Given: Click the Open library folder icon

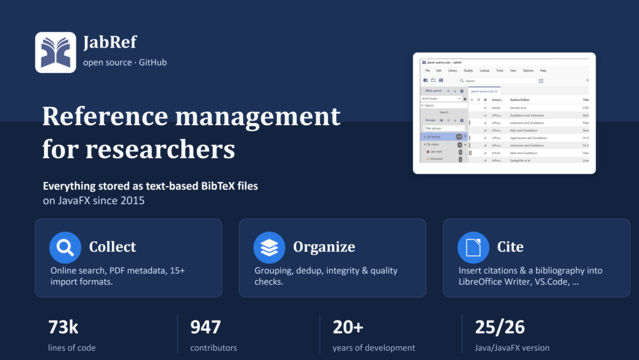Looking at the screenshot, I should tap(433, 80).
